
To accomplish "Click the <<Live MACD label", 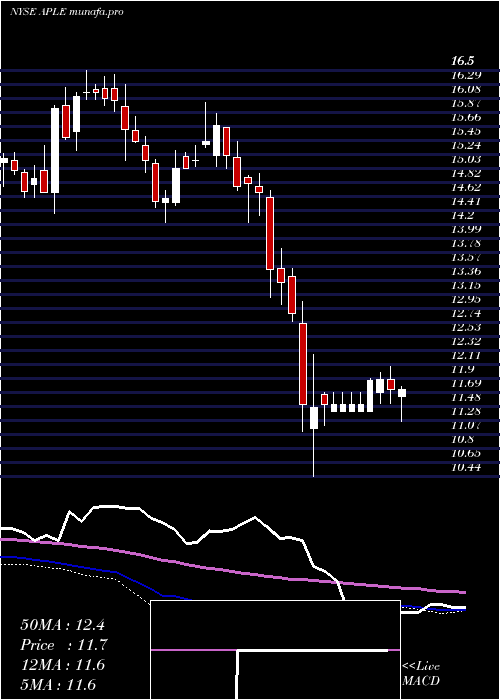I will click(421, 674).
